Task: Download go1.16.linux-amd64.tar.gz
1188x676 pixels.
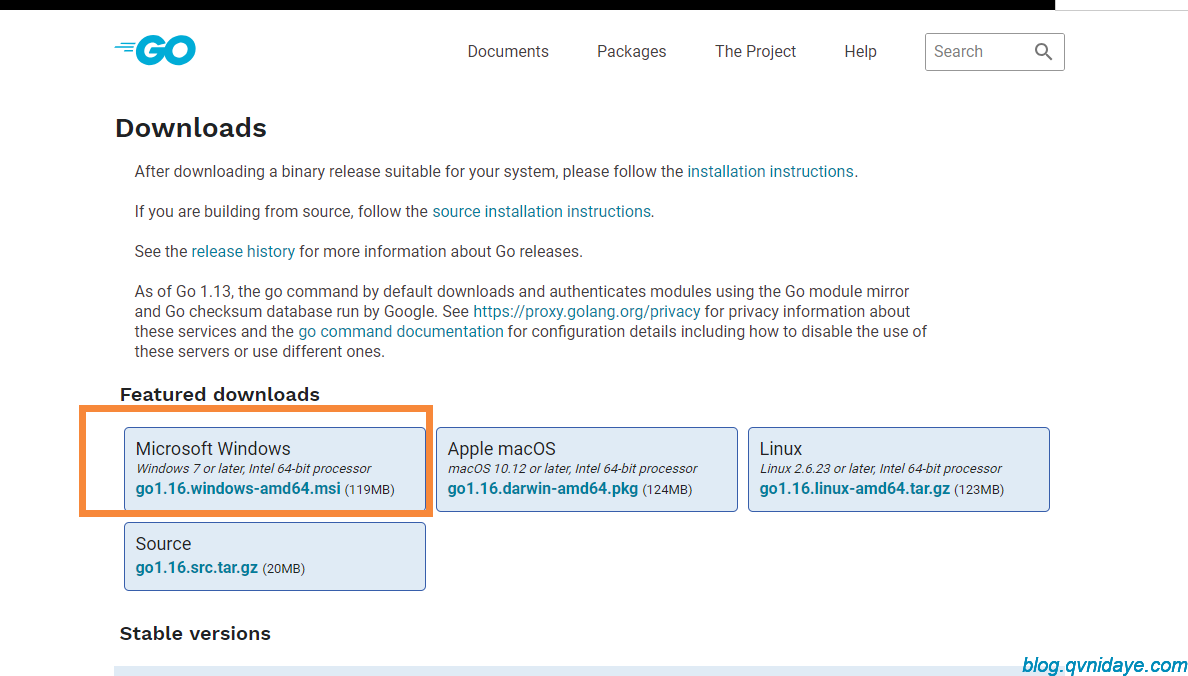Action: tap(855, 489)
